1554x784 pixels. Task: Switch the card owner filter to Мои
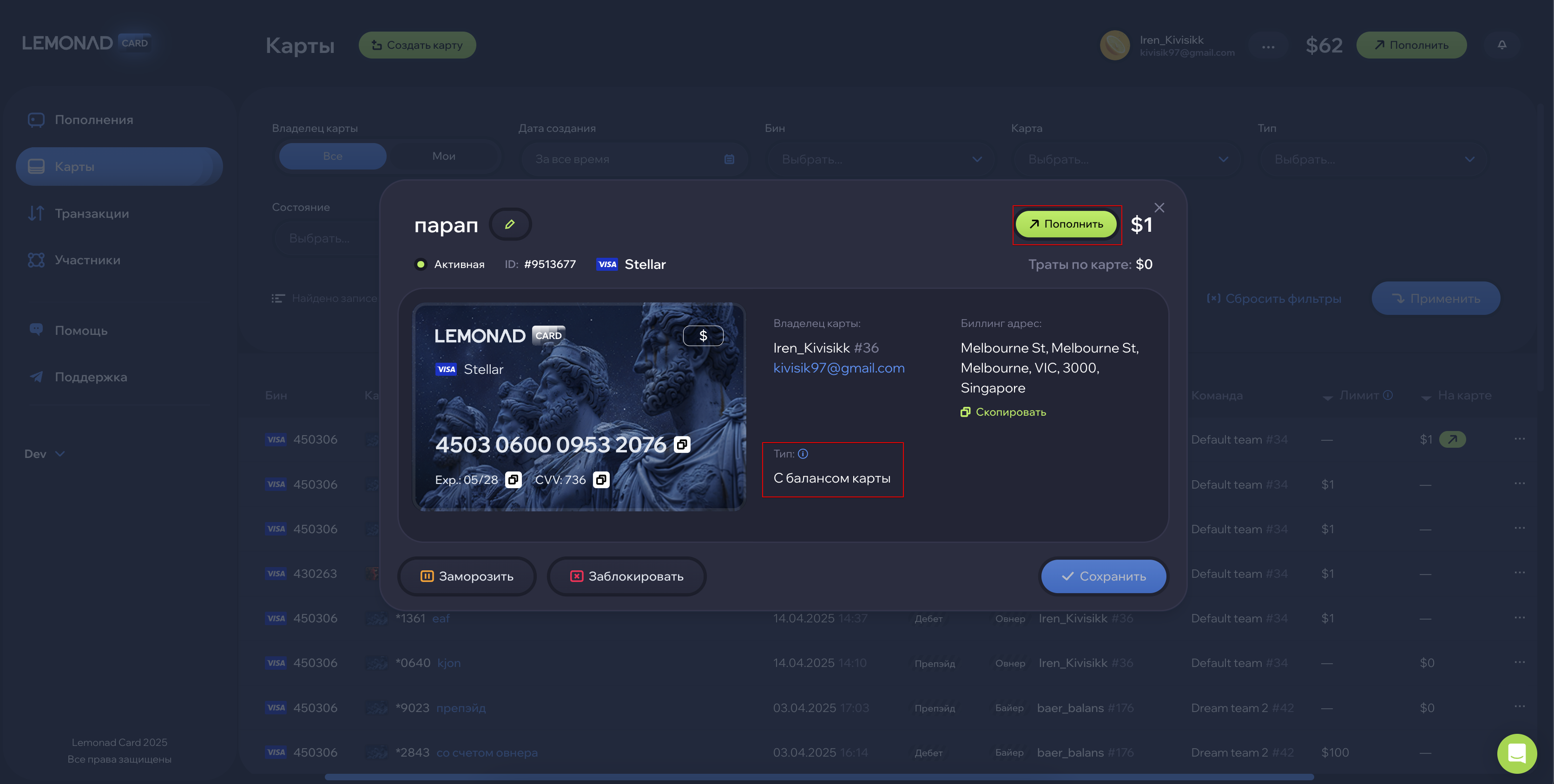coord(443,156)
